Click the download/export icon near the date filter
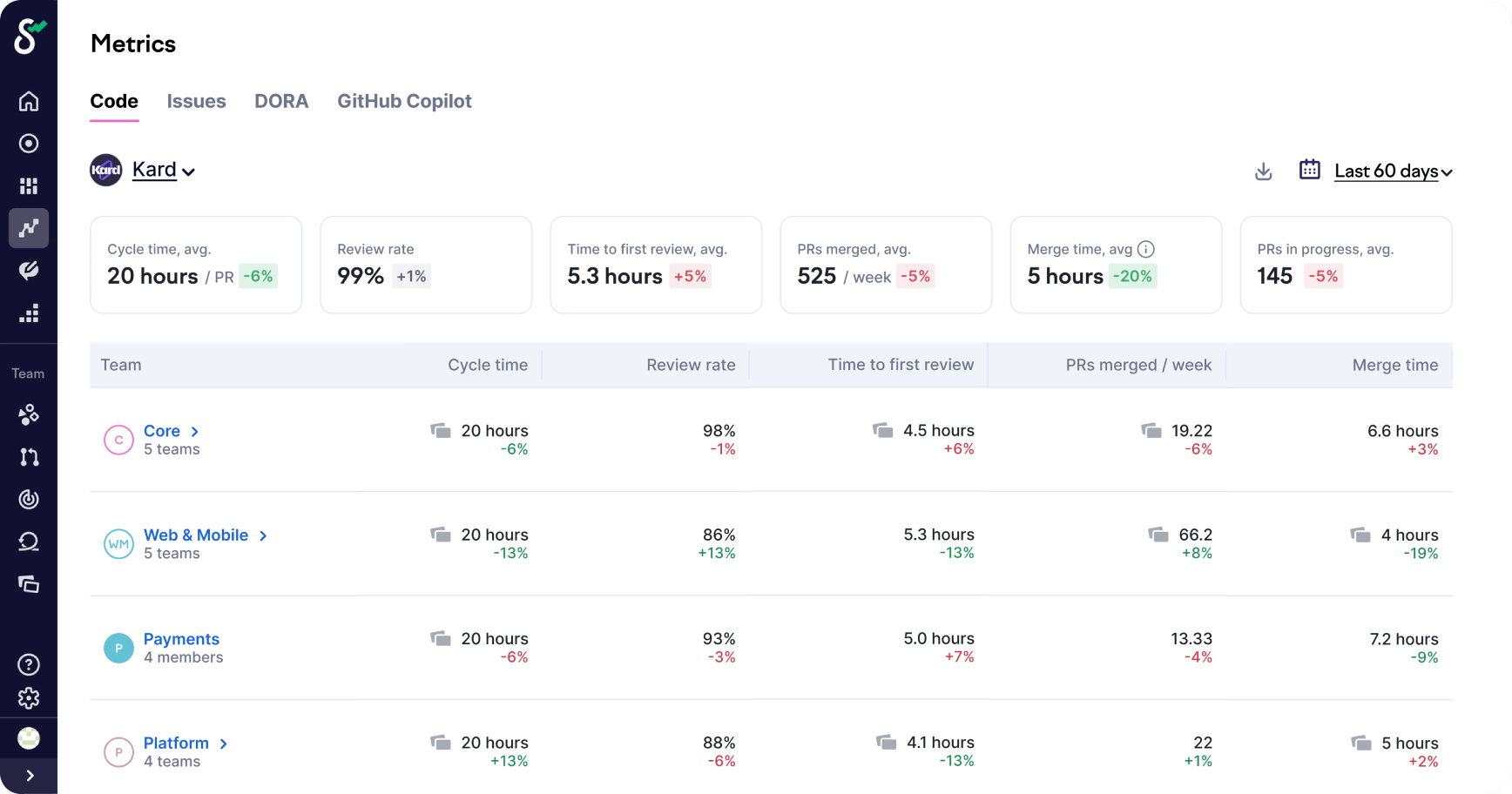 (1264, 171)
